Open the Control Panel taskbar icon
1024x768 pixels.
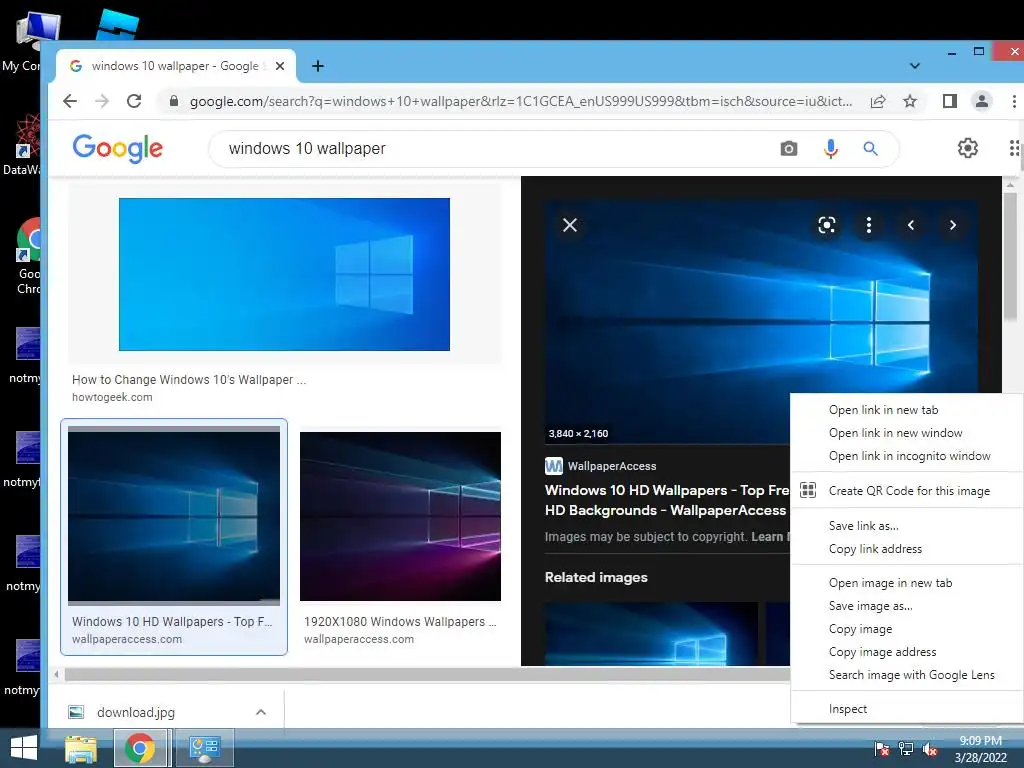pos(204,748)
